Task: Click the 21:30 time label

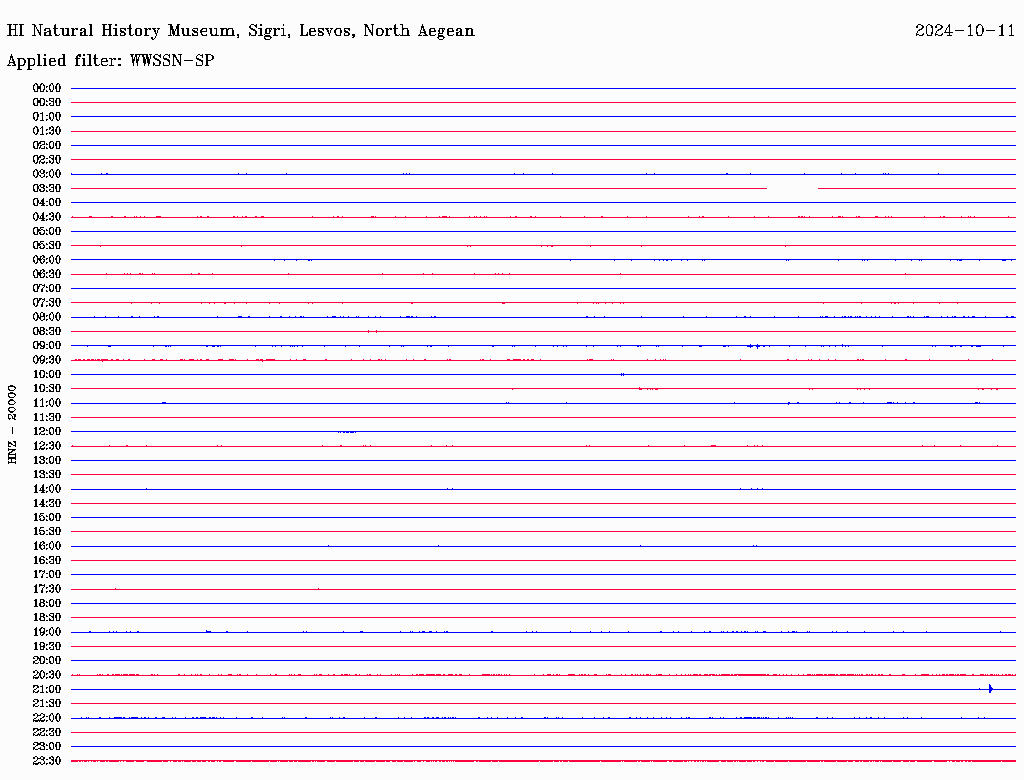Action: [47, 703]
